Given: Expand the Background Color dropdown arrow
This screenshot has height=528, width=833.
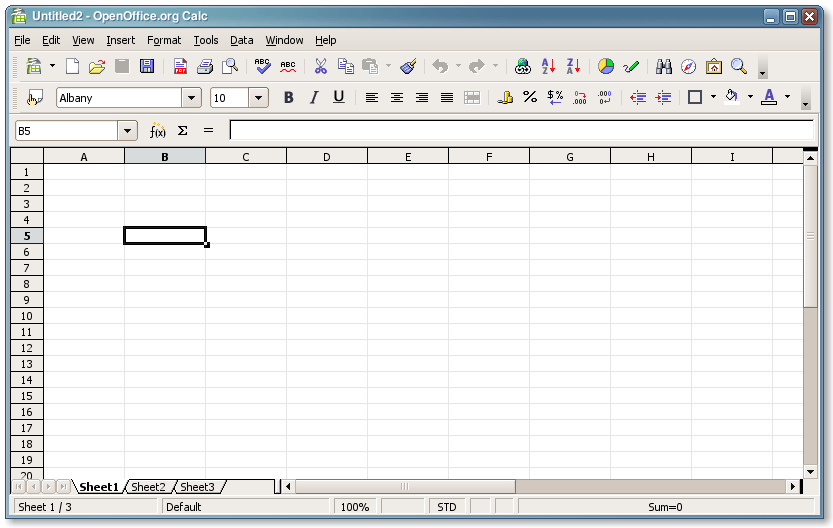Looking at the screenshot, I should click(x=750, y=97).
